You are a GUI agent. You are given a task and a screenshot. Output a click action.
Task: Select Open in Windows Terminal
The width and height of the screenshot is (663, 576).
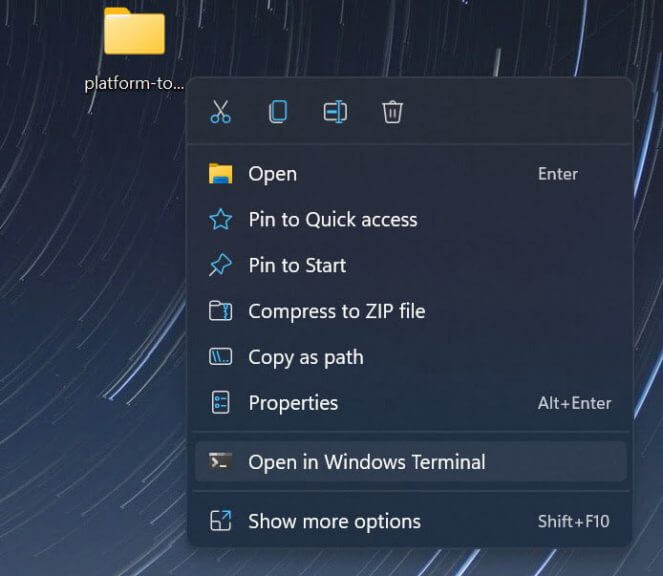[410, 461]
